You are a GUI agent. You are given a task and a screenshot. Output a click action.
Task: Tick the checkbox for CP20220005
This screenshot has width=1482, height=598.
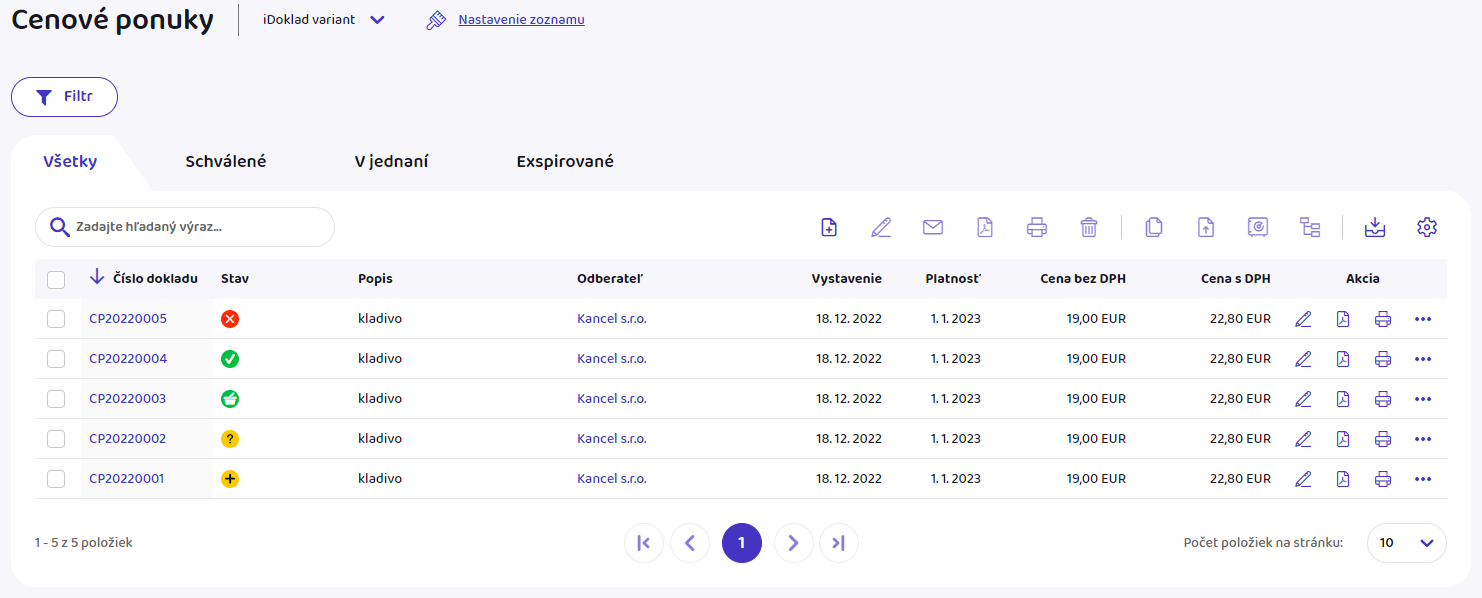56,319
